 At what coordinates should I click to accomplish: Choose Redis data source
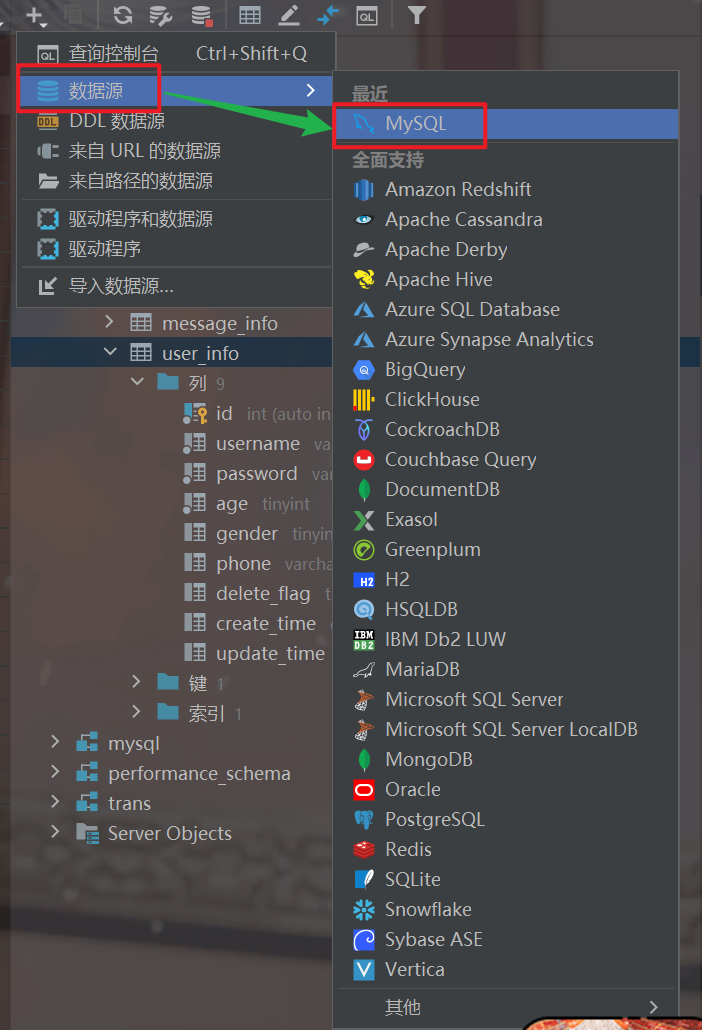tap(506, 850)
